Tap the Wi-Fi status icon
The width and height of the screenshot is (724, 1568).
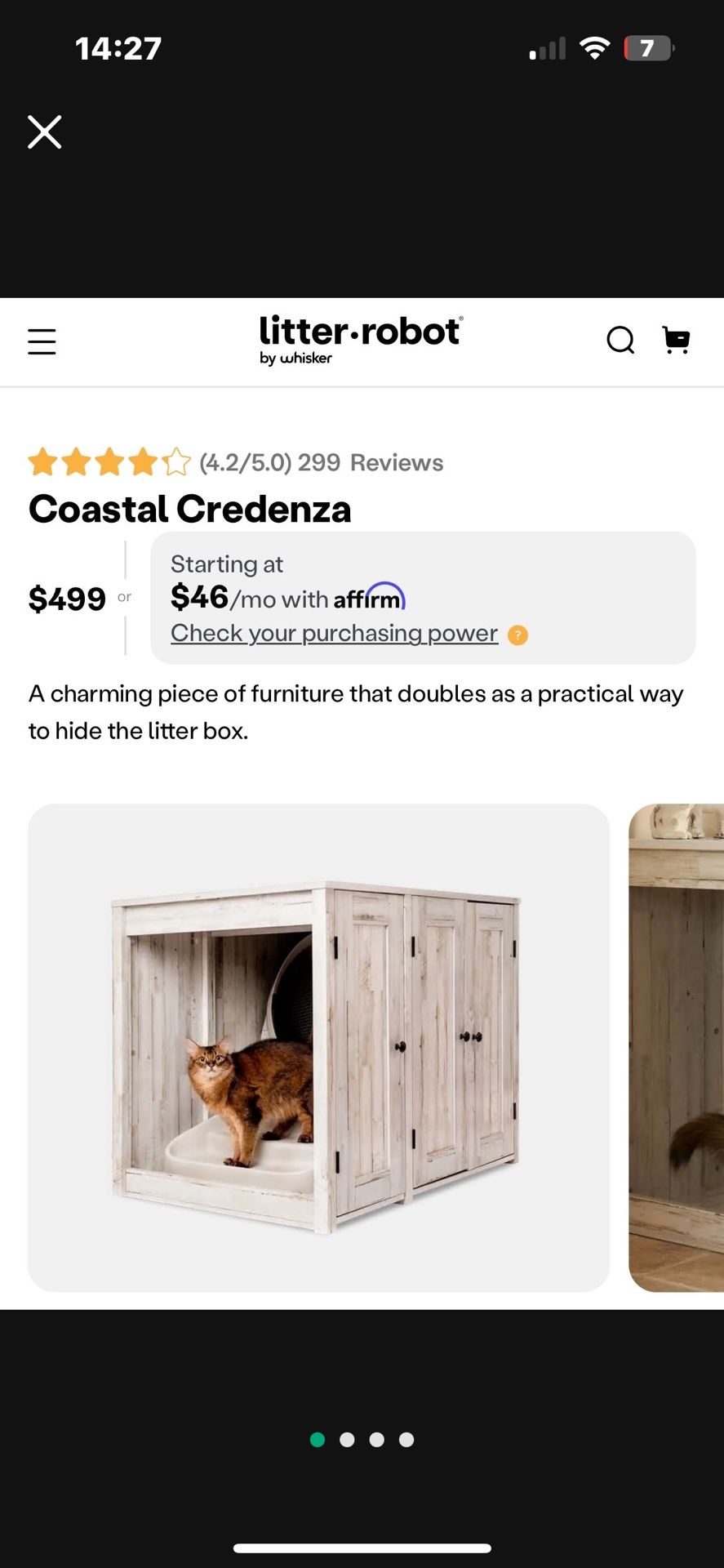click(x=595, y=48)
